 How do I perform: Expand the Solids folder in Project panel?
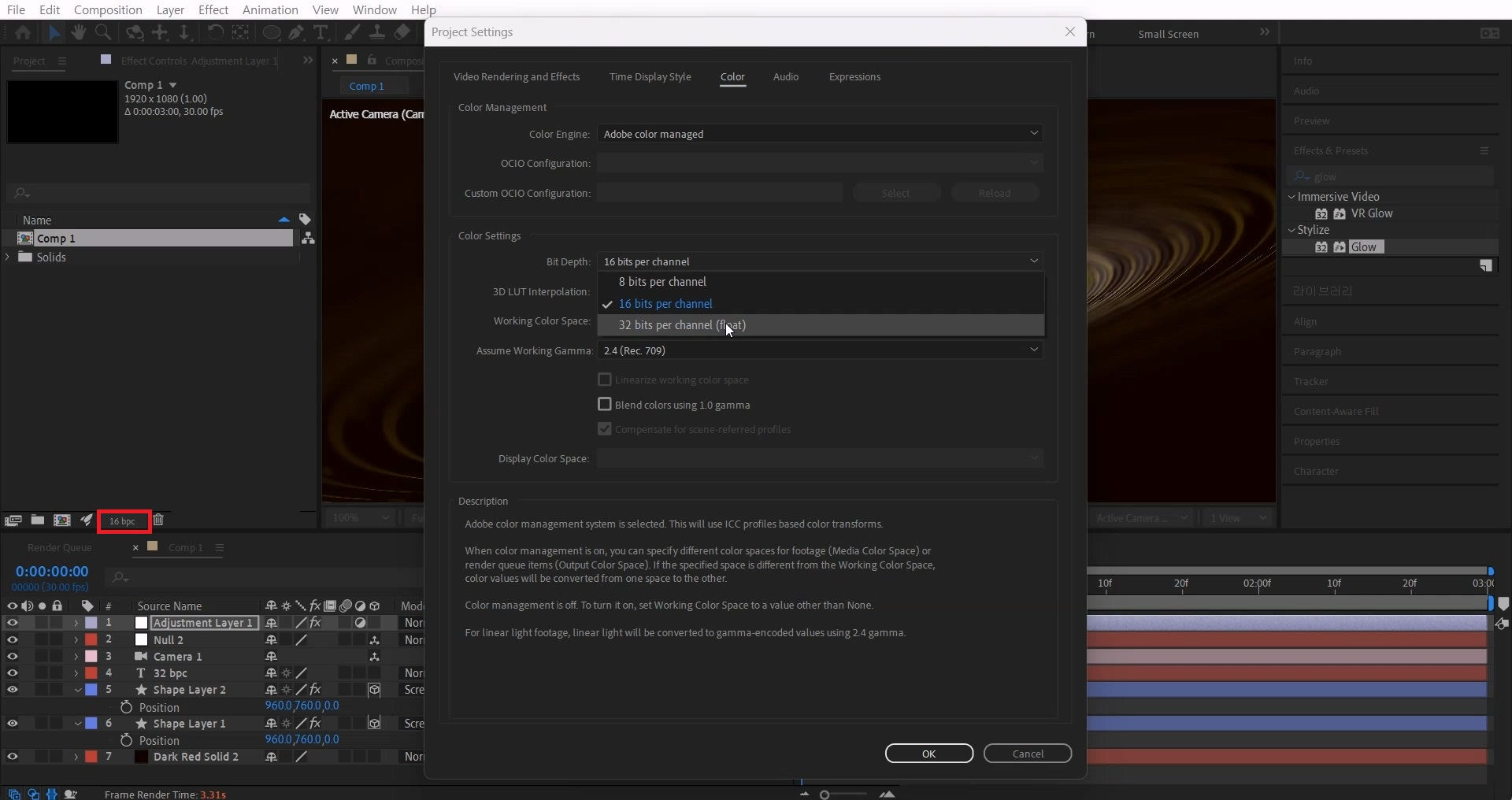[9, 257]
